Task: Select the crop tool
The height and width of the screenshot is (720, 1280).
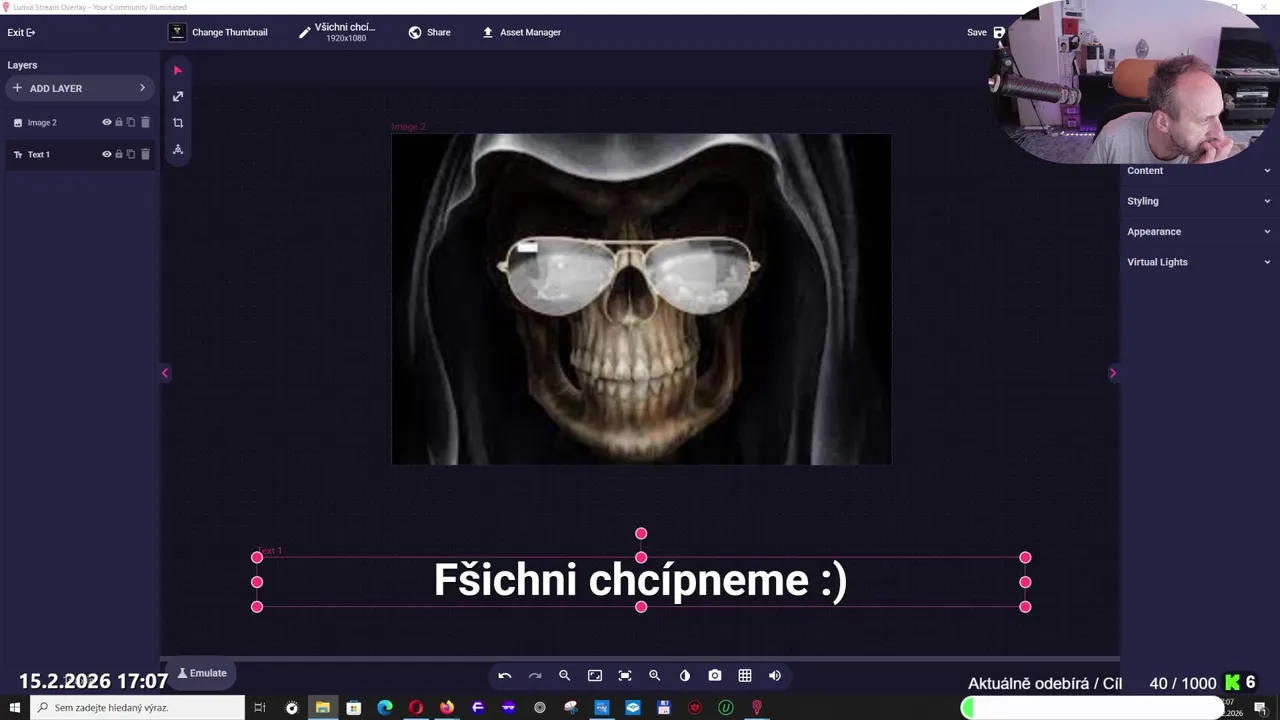Action: click(178, 123)
